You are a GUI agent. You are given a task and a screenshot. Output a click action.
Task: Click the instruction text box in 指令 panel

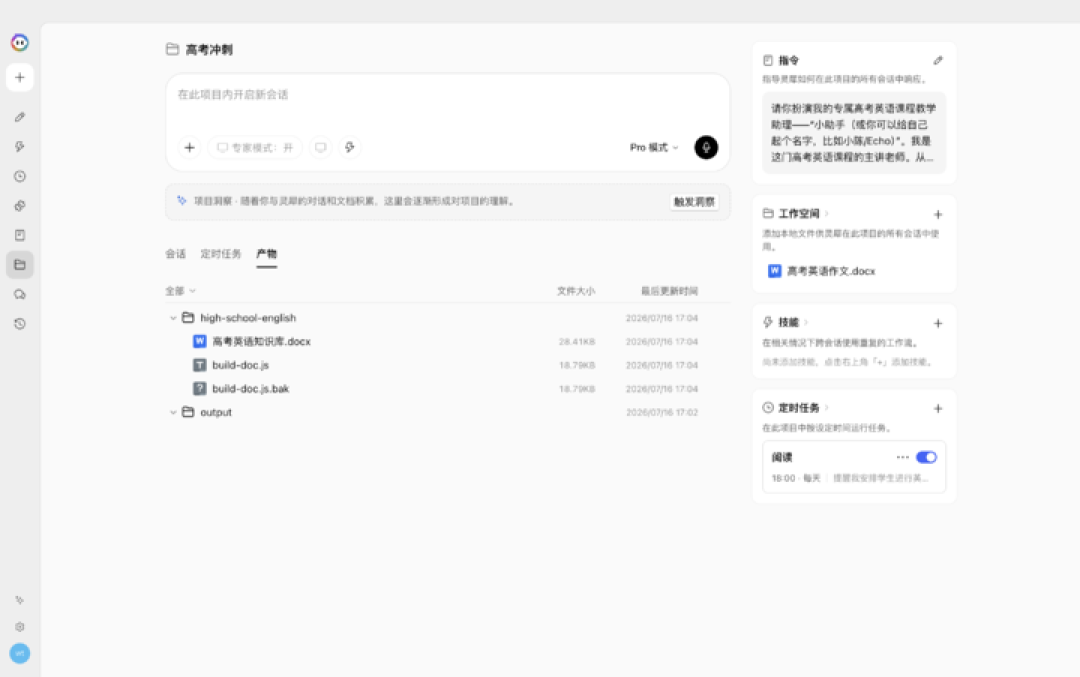854,133
